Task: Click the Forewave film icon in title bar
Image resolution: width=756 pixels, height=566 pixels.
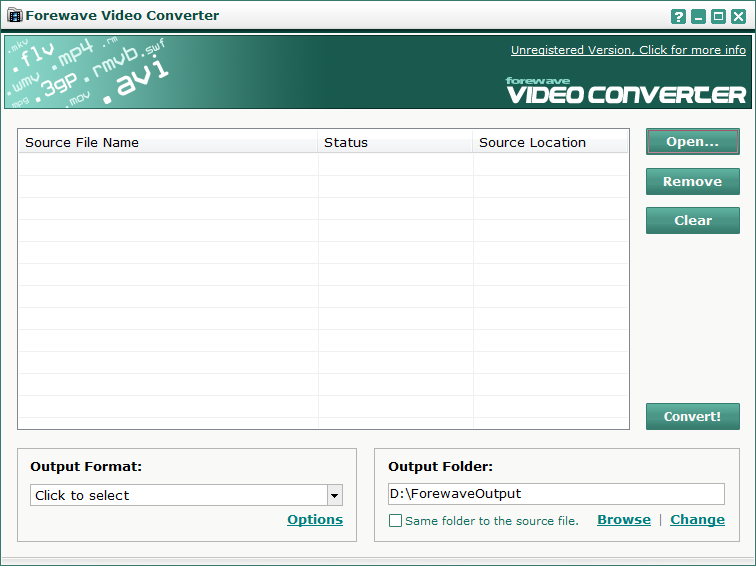Action: tap(15, 16)
